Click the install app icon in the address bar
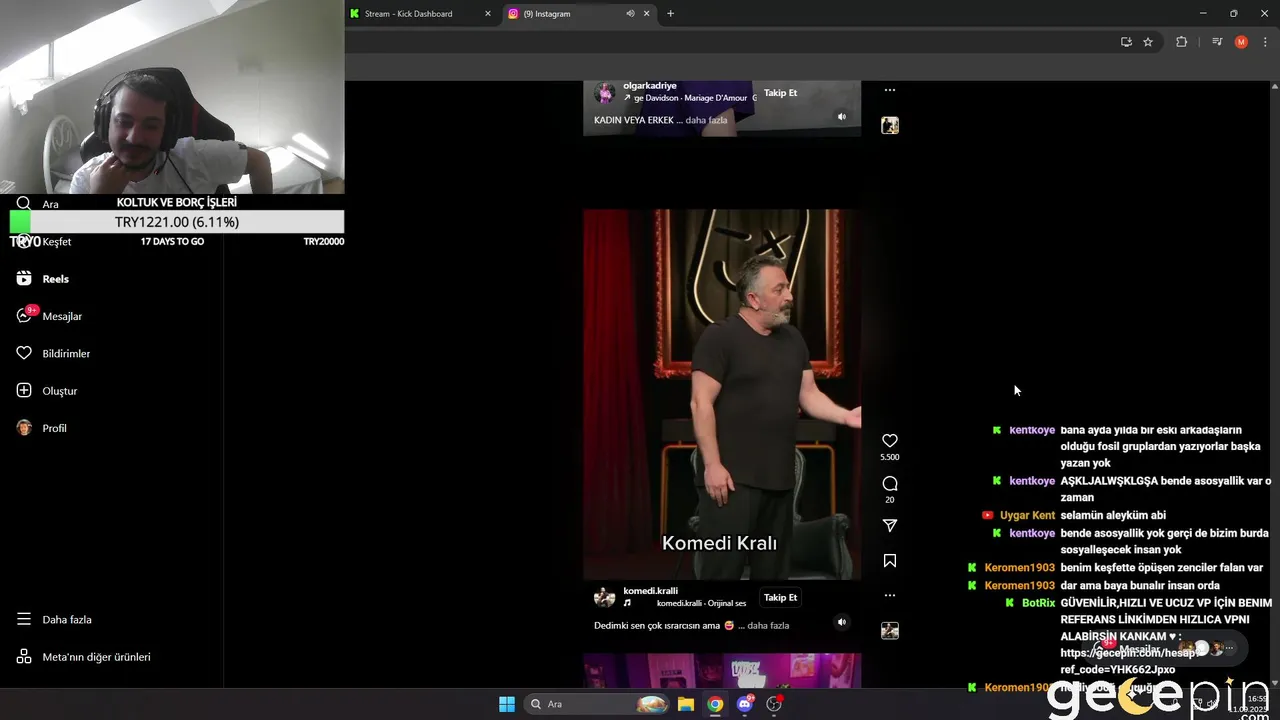 (1126, 42)
